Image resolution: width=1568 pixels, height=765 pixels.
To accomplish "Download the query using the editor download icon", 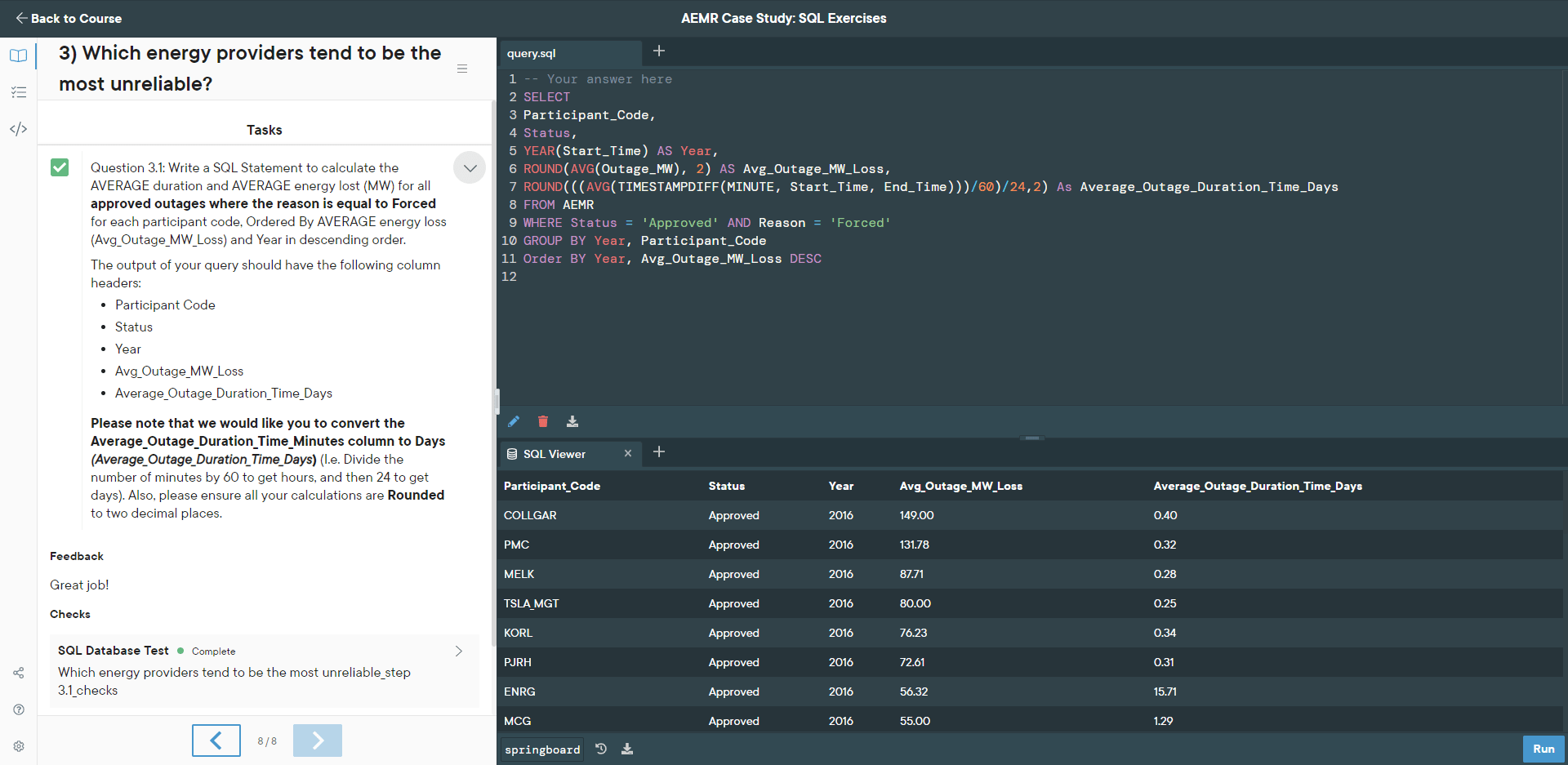I will point(572,421).
